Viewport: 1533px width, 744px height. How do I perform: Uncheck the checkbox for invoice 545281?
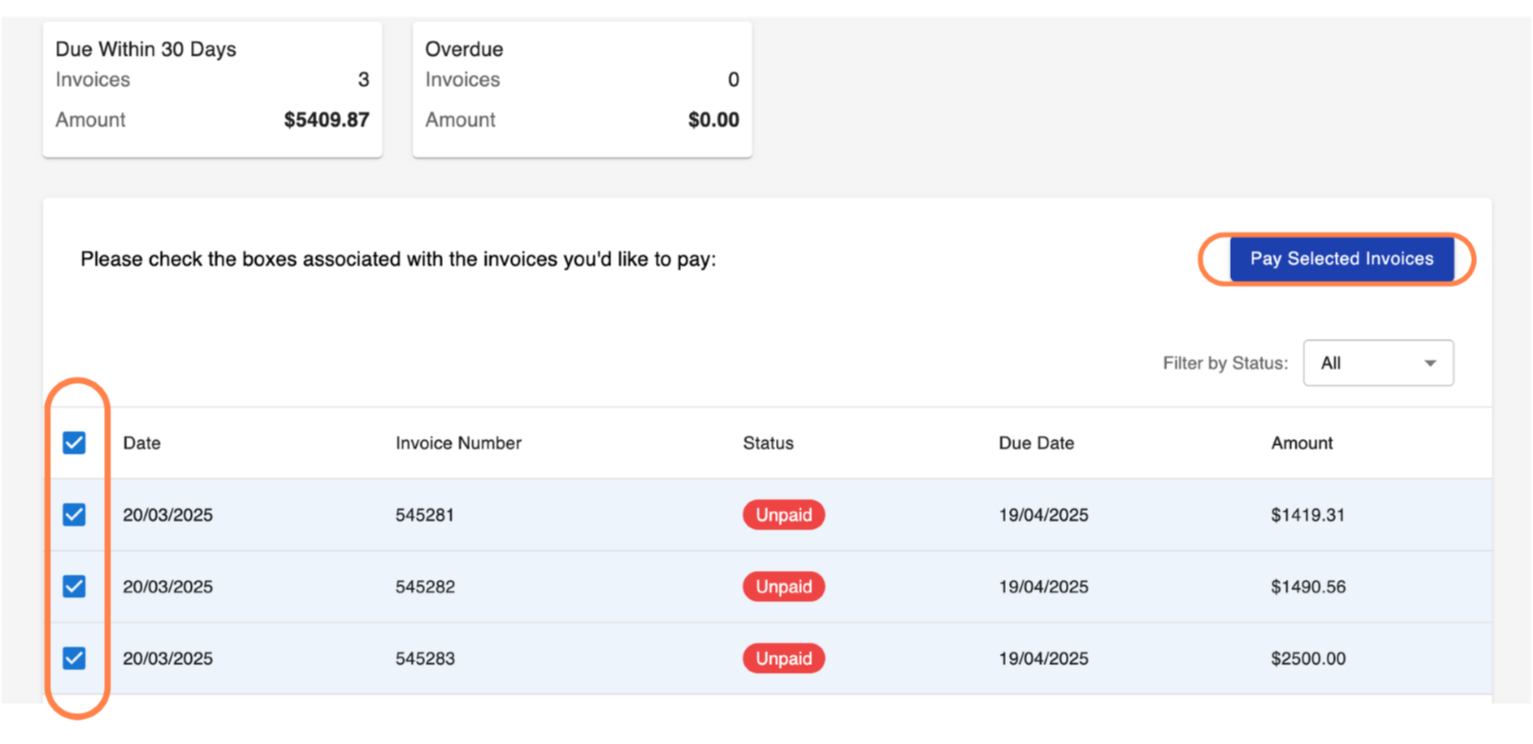pyautogui.click(x=74, y=515)
